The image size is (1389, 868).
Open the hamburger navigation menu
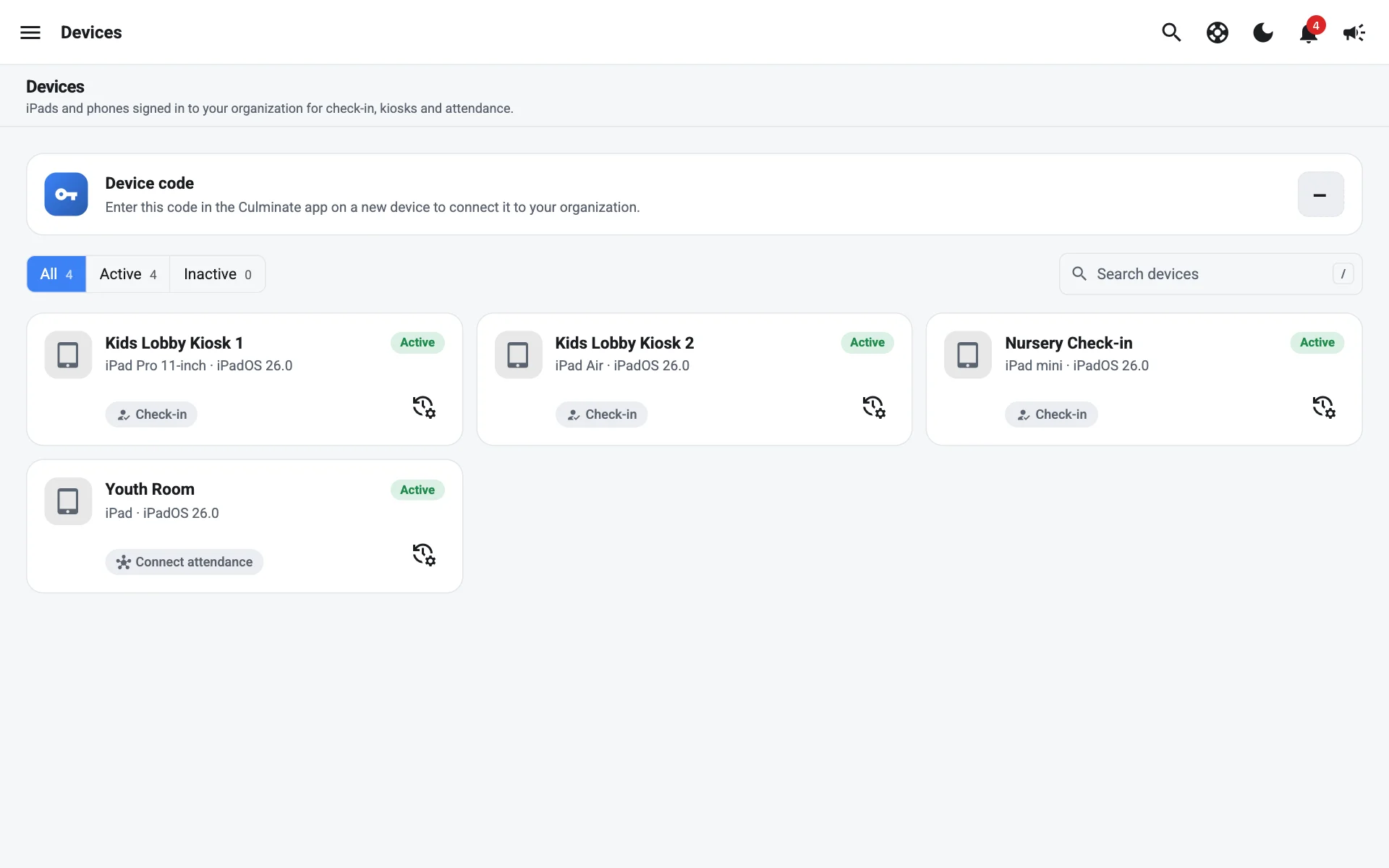[x=30, y=33]
